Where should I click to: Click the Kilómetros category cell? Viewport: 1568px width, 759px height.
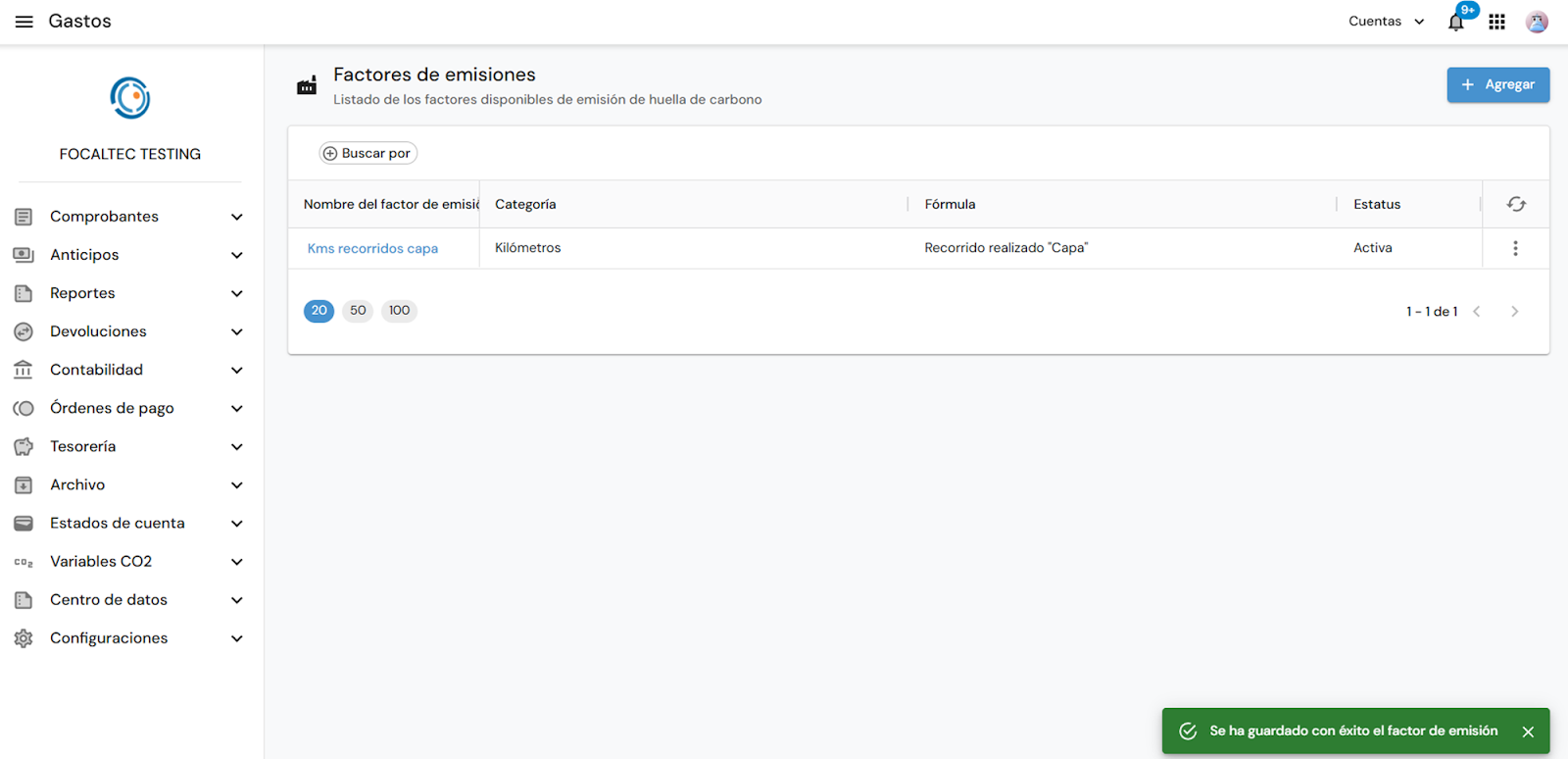[x=527, y=248]
